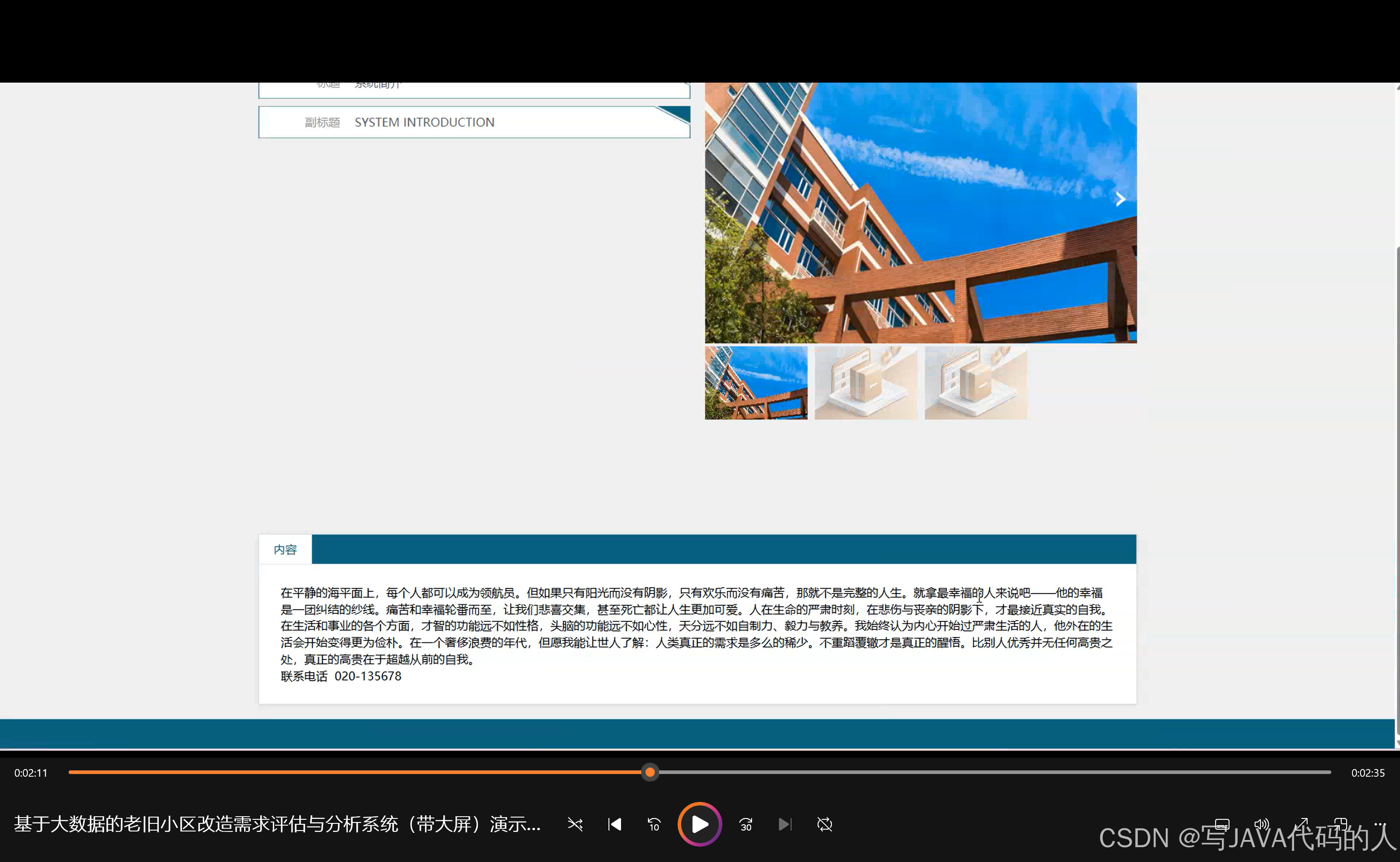This screenshot has width=1400, height=862.
Task: Skip back 10 seconds
Action: click(x=654, y=824)
